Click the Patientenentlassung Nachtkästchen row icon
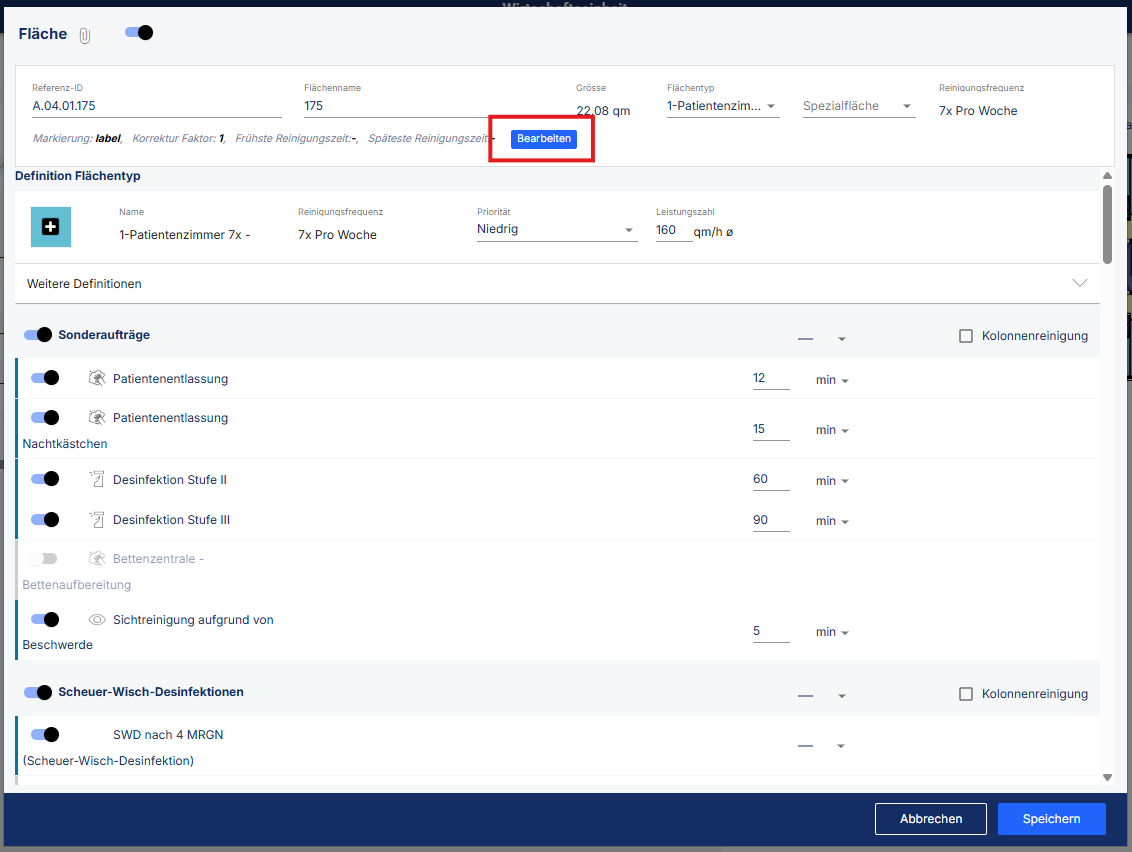This screenshot has width=1132, height=852. (x=97, y=418)
